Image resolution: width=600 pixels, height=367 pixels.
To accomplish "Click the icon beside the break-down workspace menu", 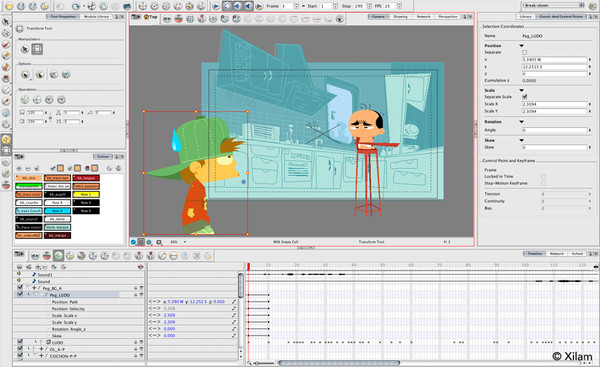I will click(592, 5).
